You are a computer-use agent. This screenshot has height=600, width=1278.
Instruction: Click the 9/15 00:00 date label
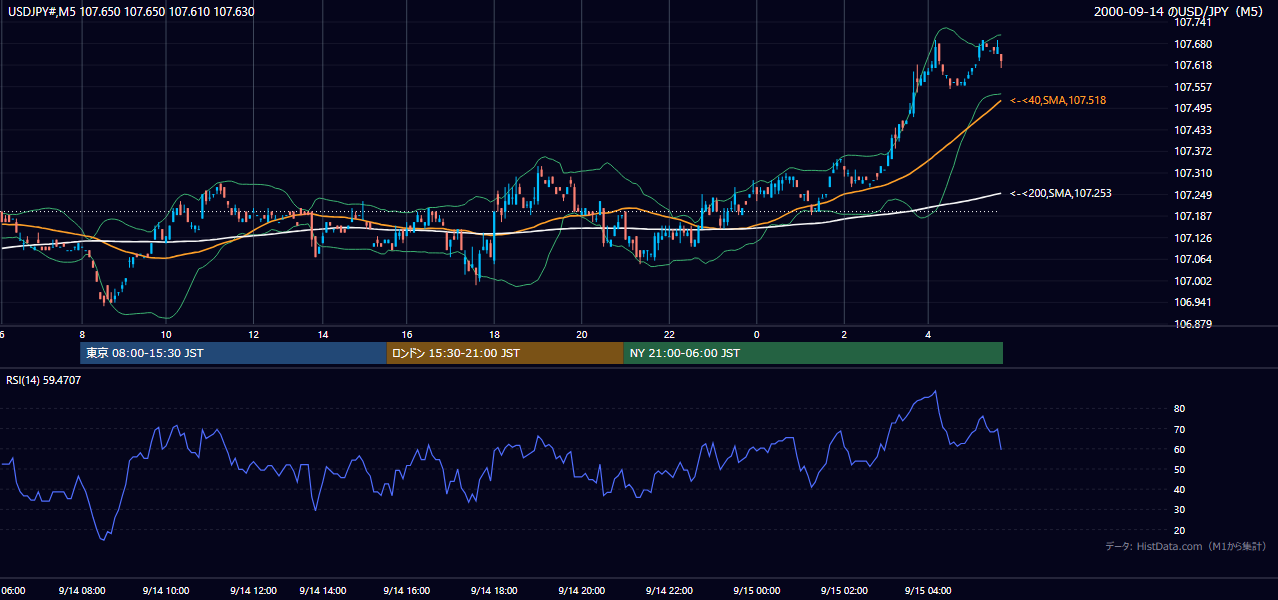[x=757, y=590]
